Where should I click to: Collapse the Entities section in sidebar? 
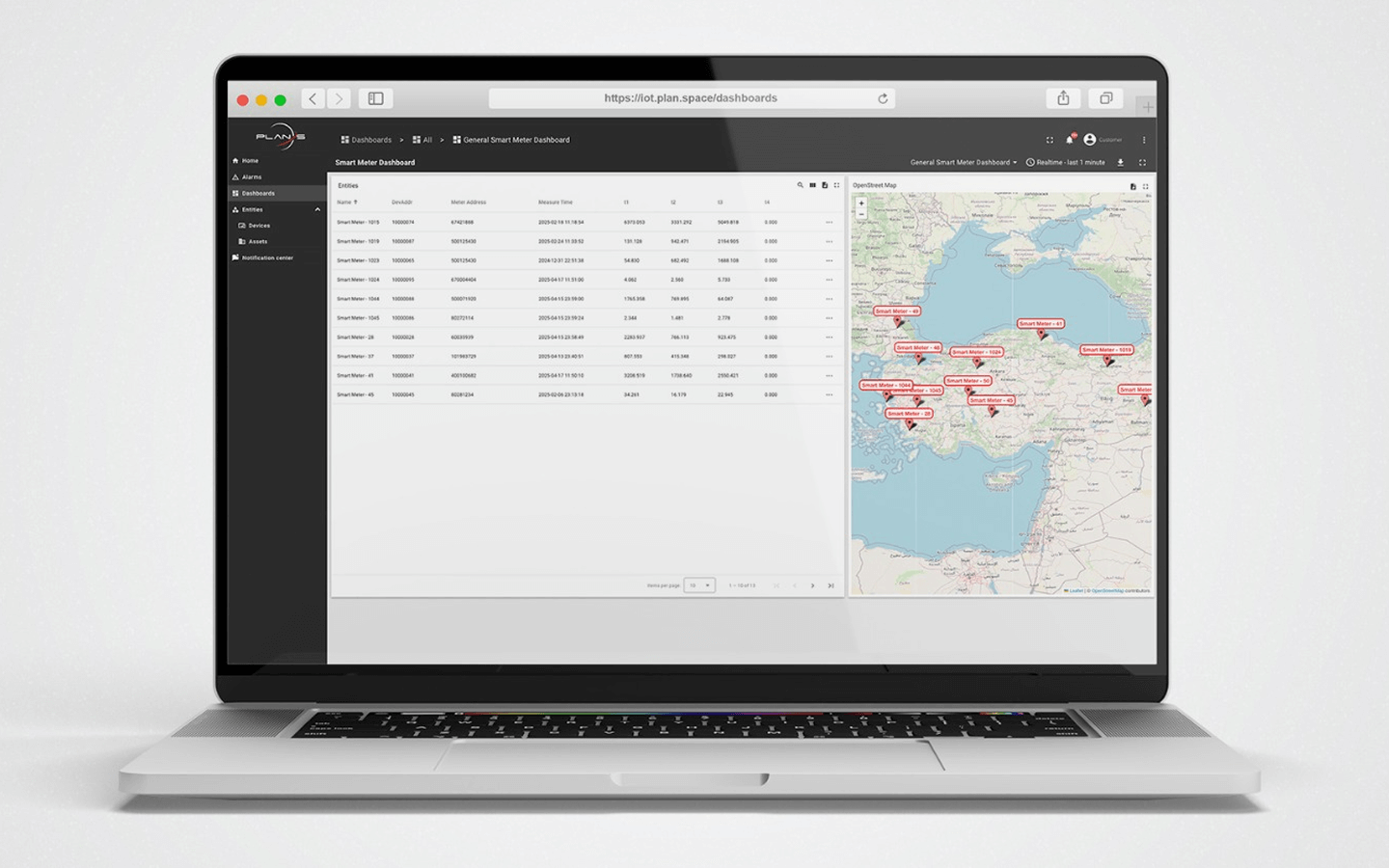pos(317,209)
